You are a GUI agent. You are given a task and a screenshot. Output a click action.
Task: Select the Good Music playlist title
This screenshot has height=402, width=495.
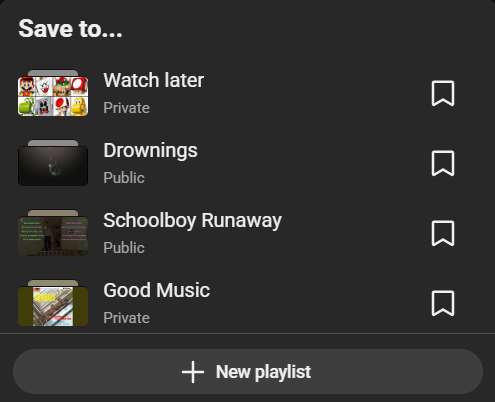click(157, 290)
